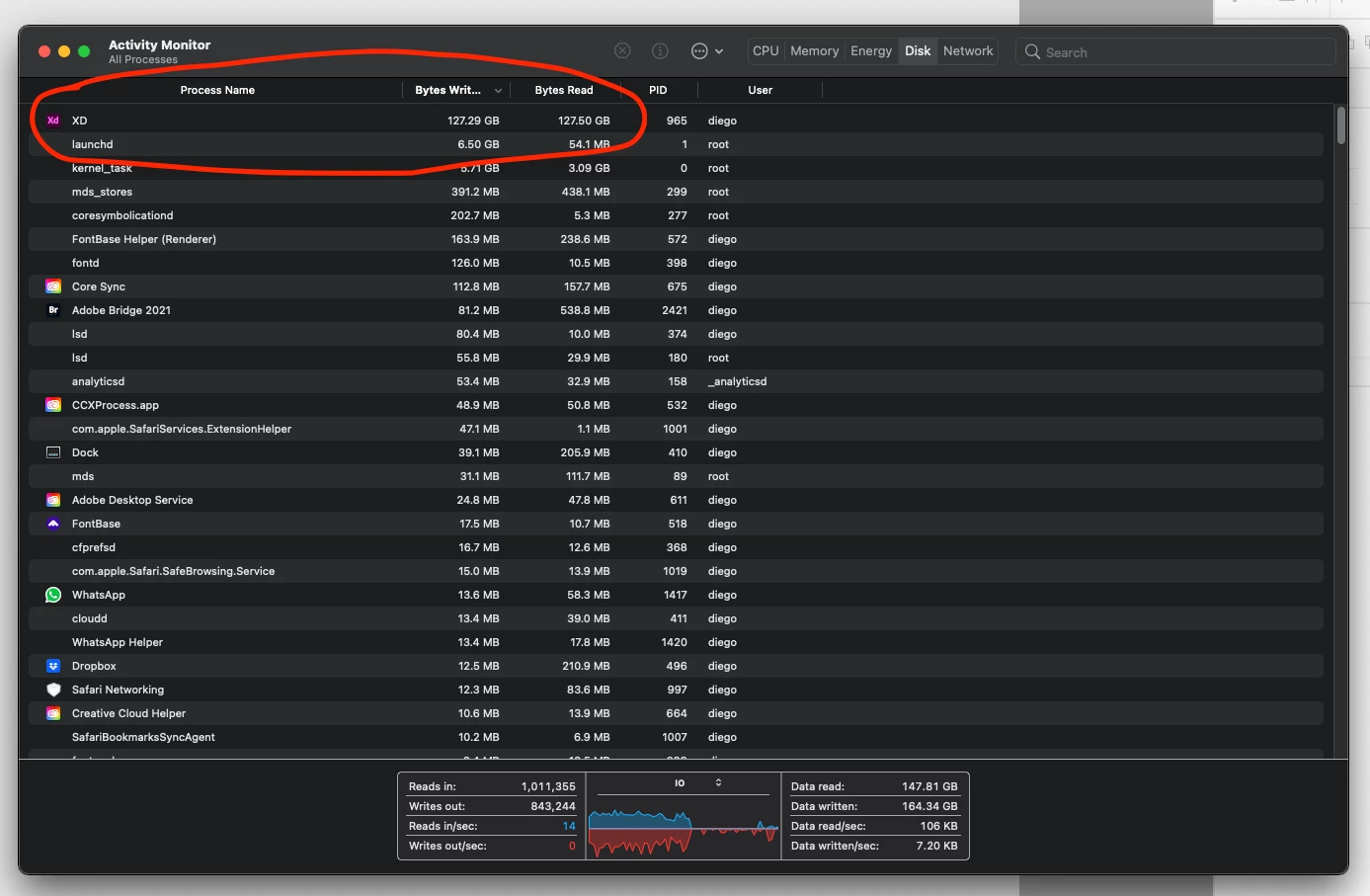This screenshot has width=1370, height=896.
Task: Click the Adobe Bridge 2021 icon
Action: [x=53, y=310]
